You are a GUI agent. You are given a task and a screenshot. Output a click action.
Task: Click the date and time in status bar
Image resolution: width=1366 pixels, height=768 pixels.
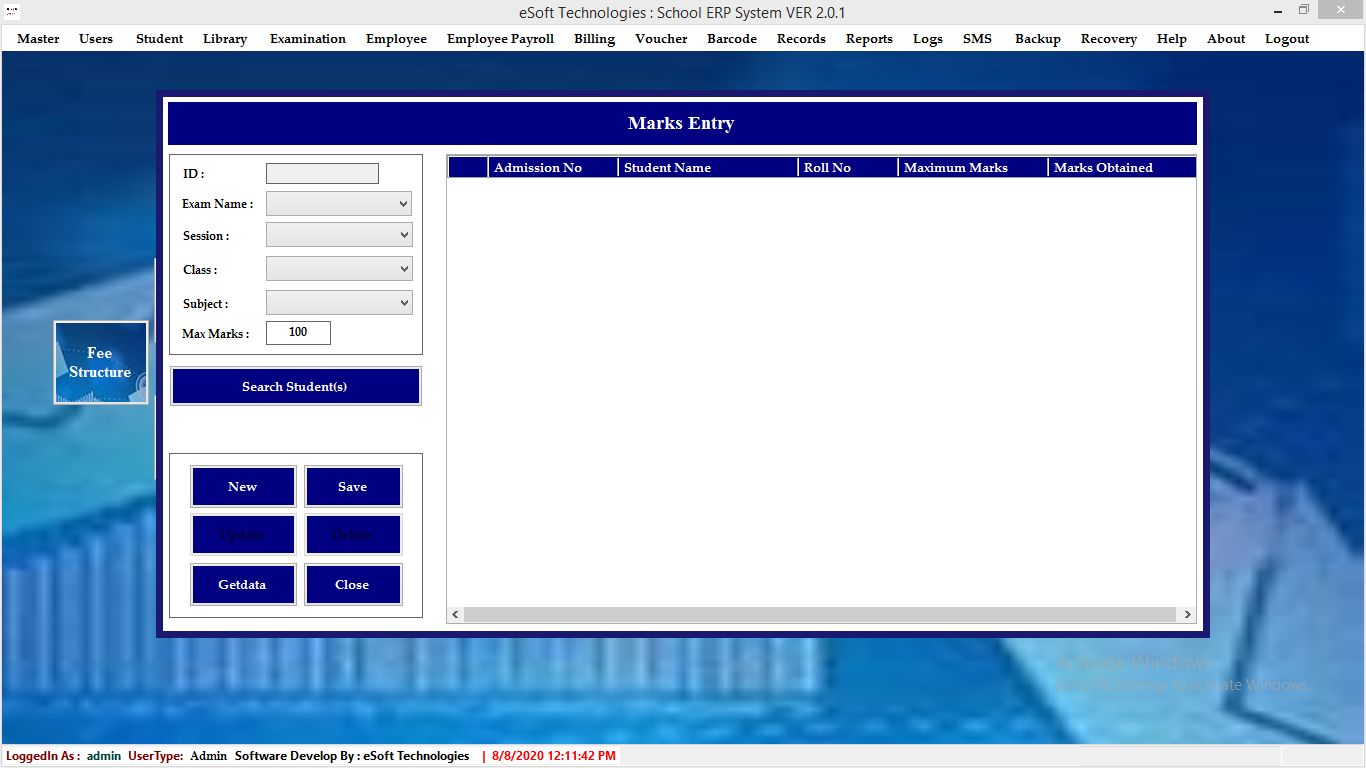pos(553,756)
